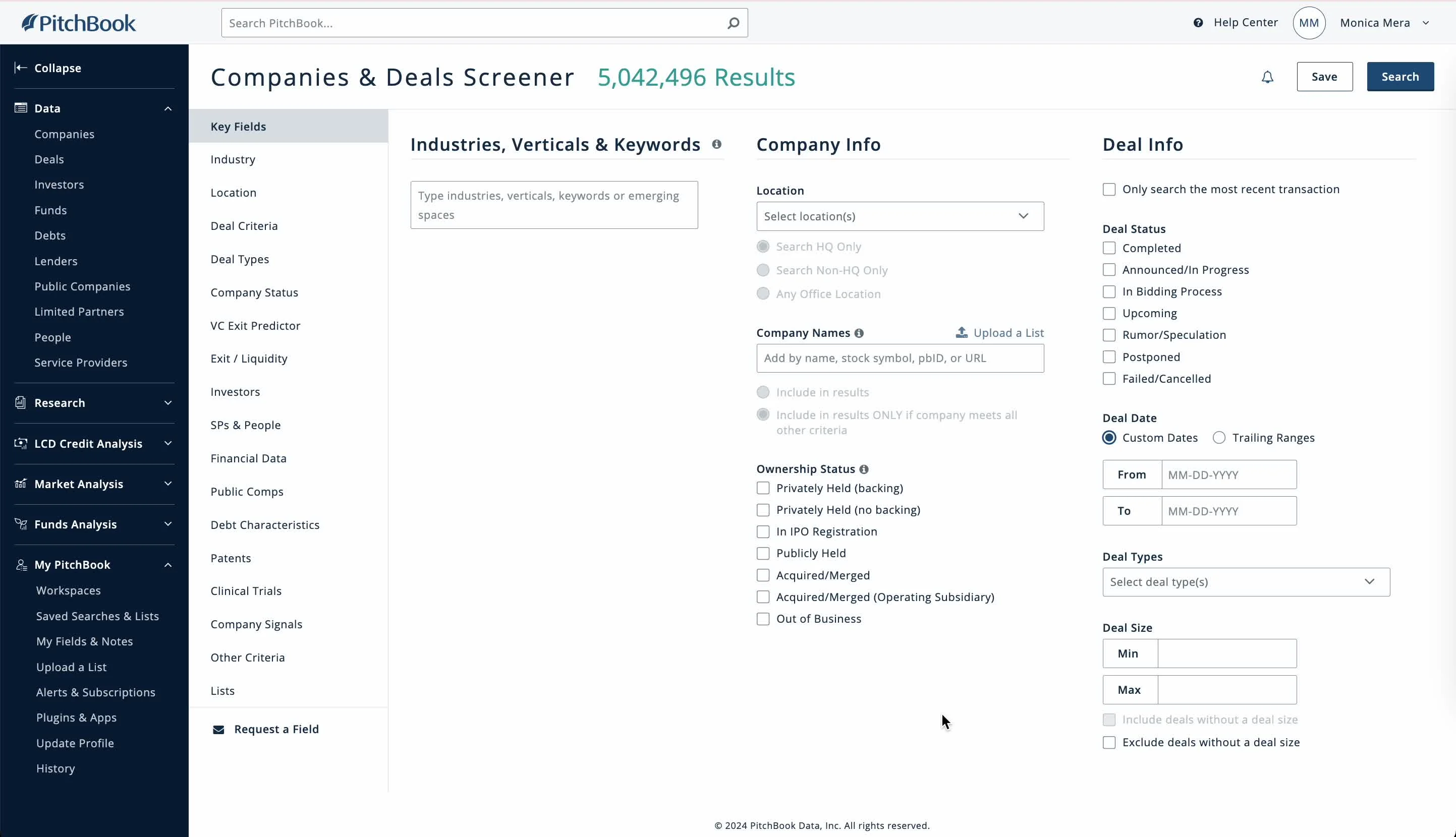This screenshot has width=1456, height=837.
Task: Go to VC Exit Predictor tab
Action: point(288,326)
